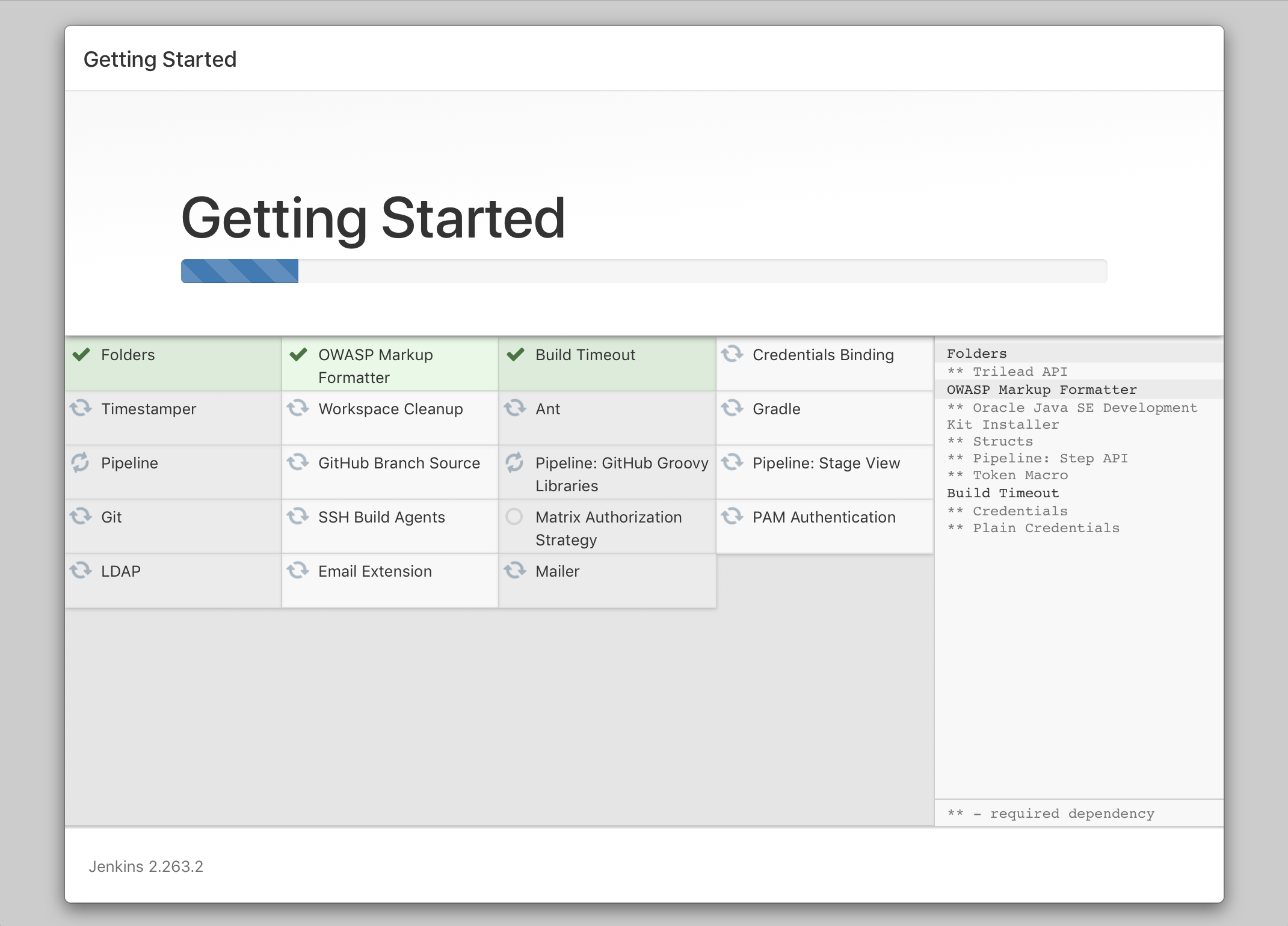Click the Email Extension label
The height and width of the screenshot is (926, 1288).
pos(375,571)
